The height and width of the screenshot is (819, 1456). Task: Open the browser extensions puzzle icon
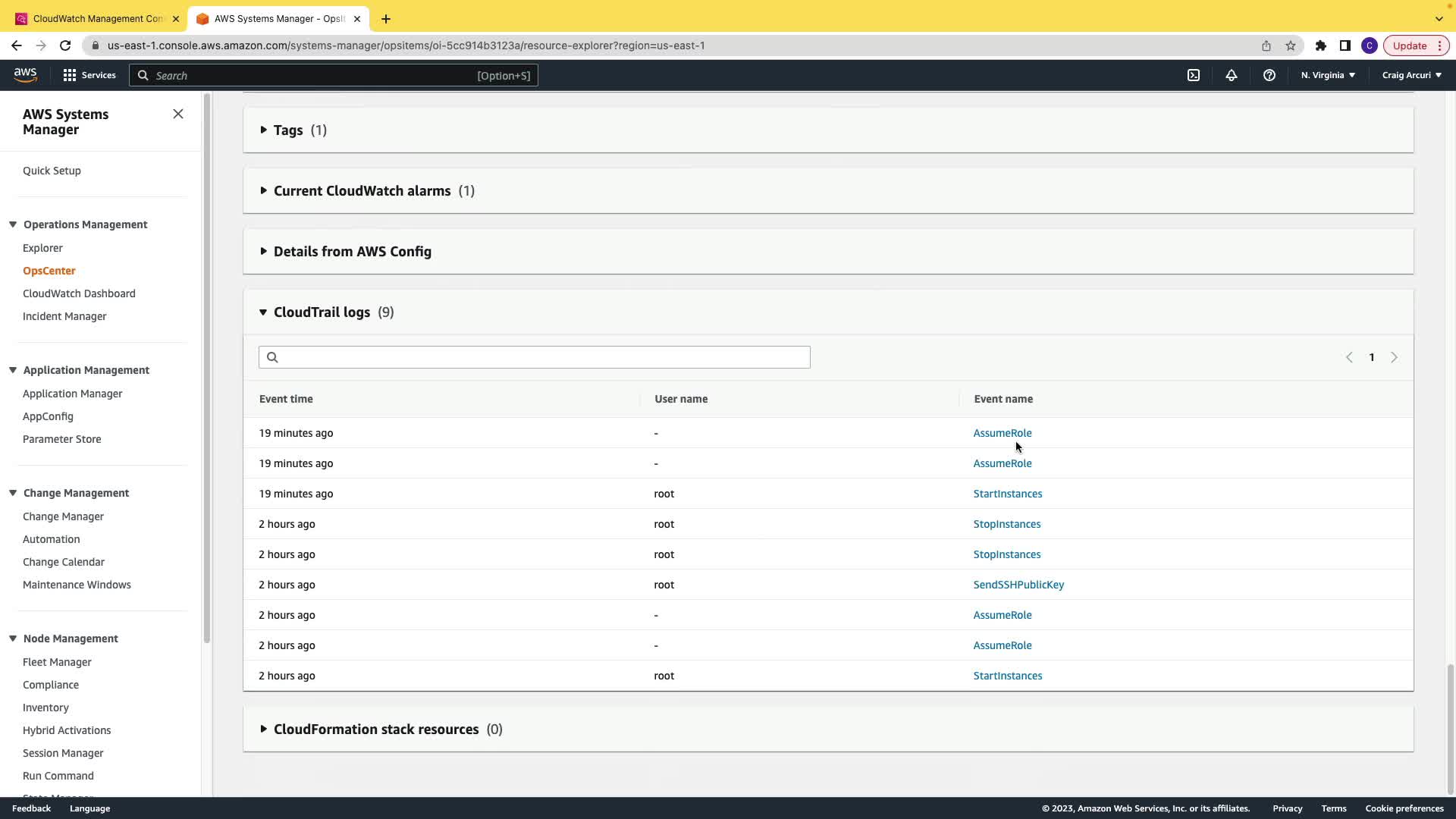pyautogui.click(x=1320, y=45)
